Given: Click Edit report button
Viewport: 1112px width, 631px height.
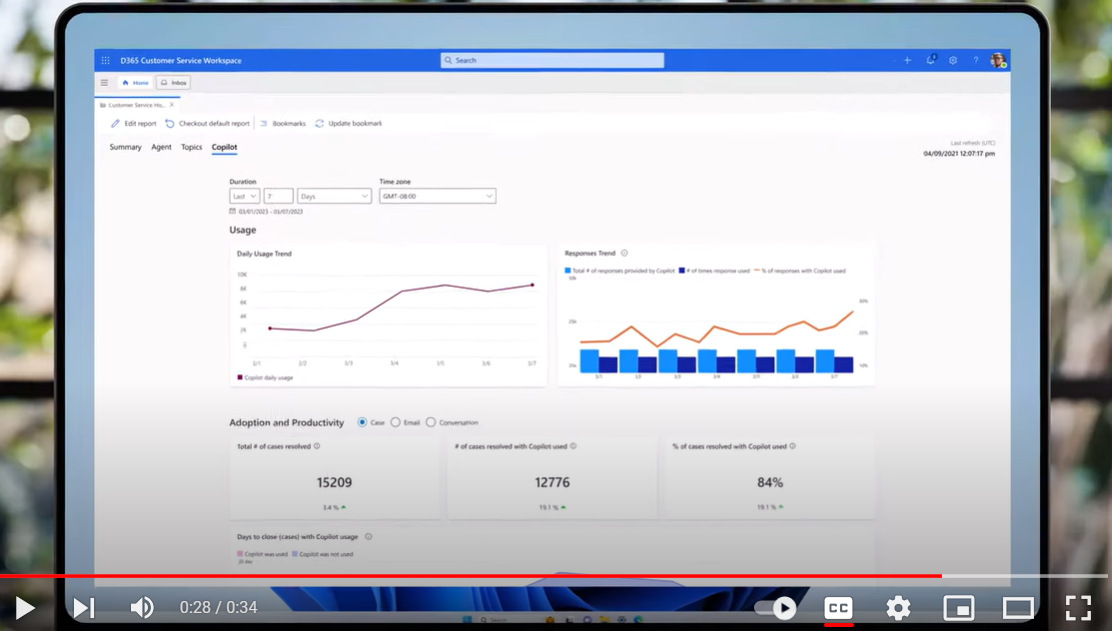Looking at the screenshot, I should pyautogui.click(x=134, y=123).
